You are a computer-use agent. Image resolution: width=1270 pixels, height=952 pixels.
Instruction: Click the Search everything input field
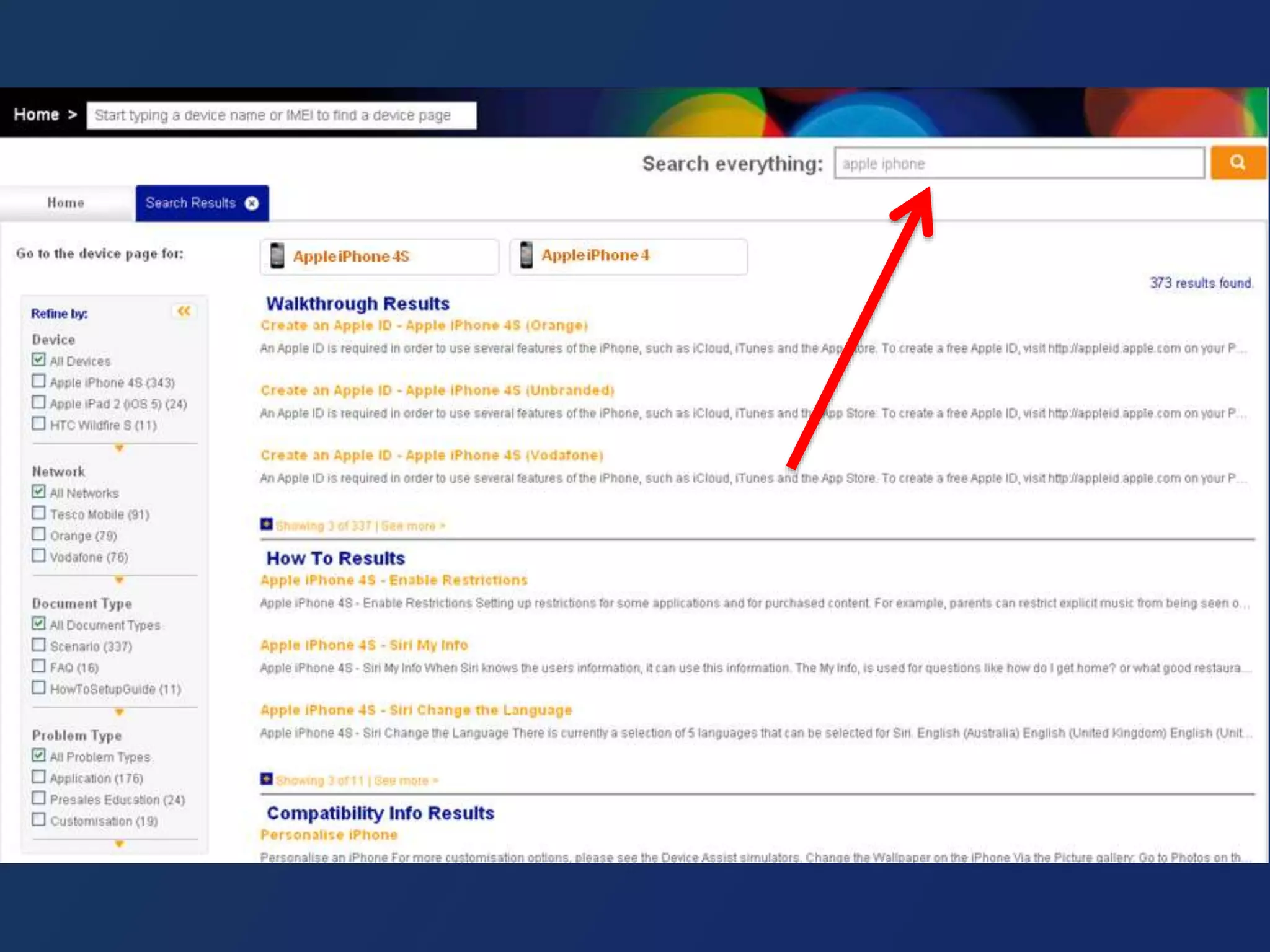(1018, 164)
